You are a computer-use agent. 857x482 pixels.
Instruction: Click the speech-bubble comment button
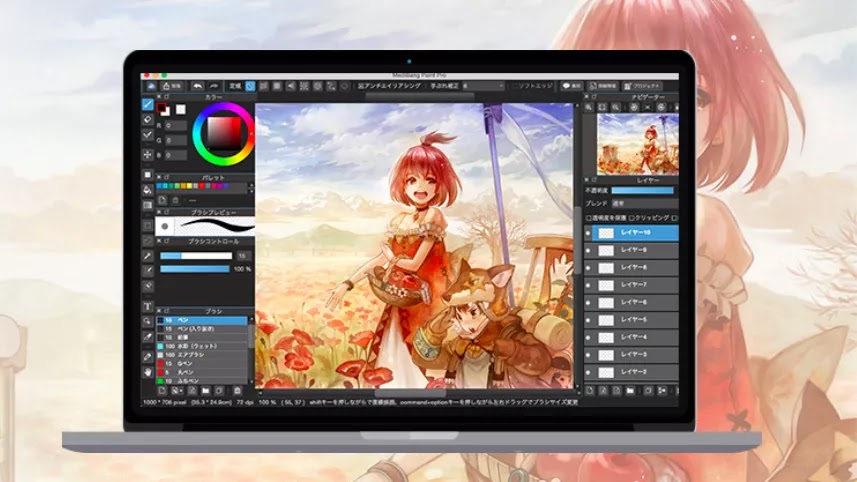pyautogui.click(x=572, y=86)
